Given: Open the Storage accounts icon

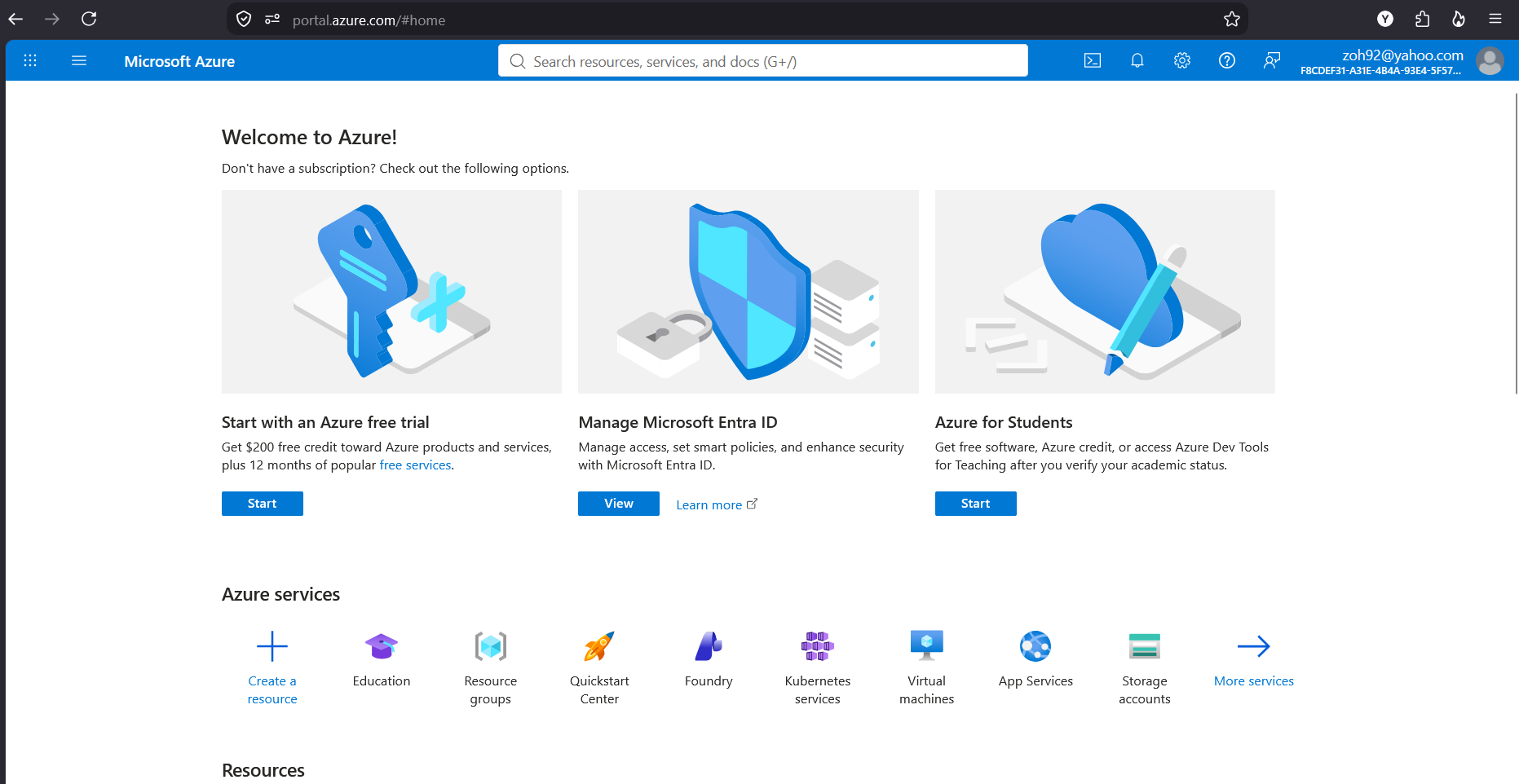Looking at the screenshot, I should [1145, 646].
